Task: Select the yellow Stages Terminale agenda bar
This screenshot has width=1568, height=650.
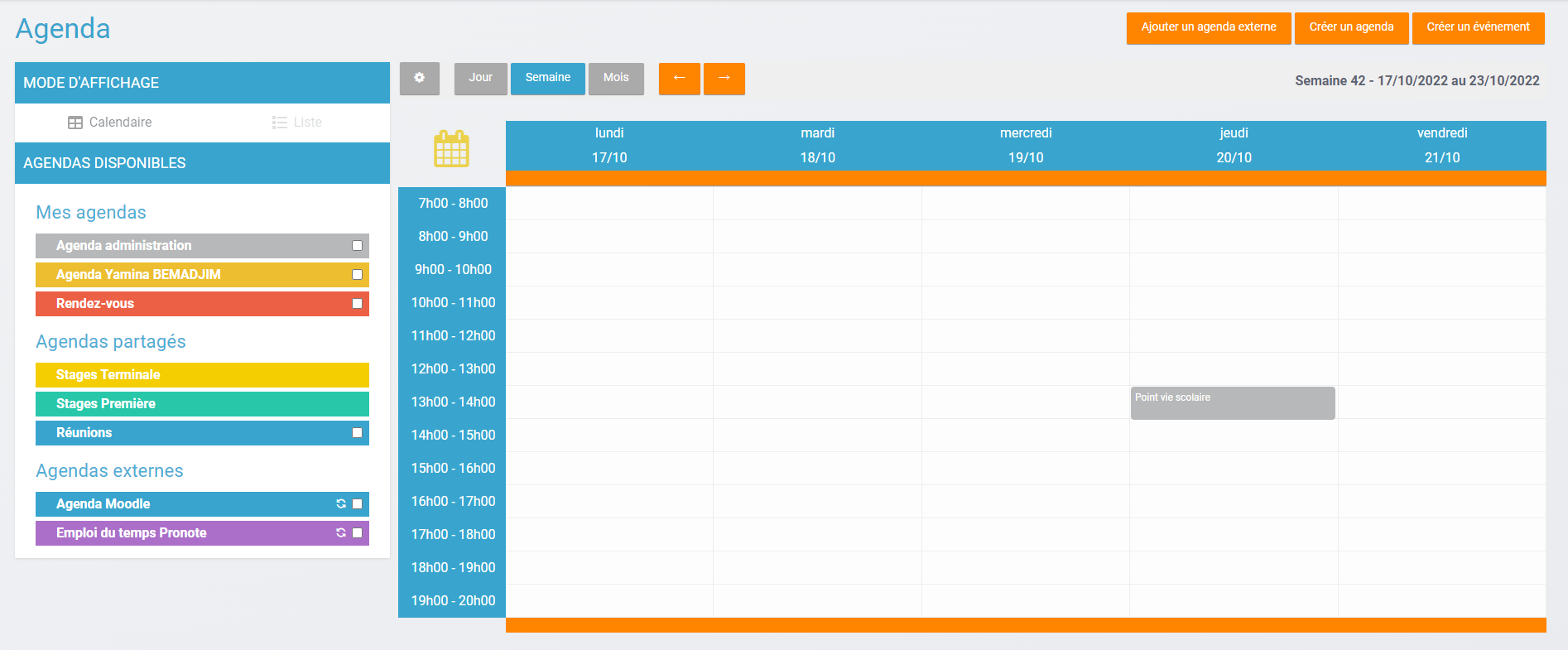Action: (202, 375)
